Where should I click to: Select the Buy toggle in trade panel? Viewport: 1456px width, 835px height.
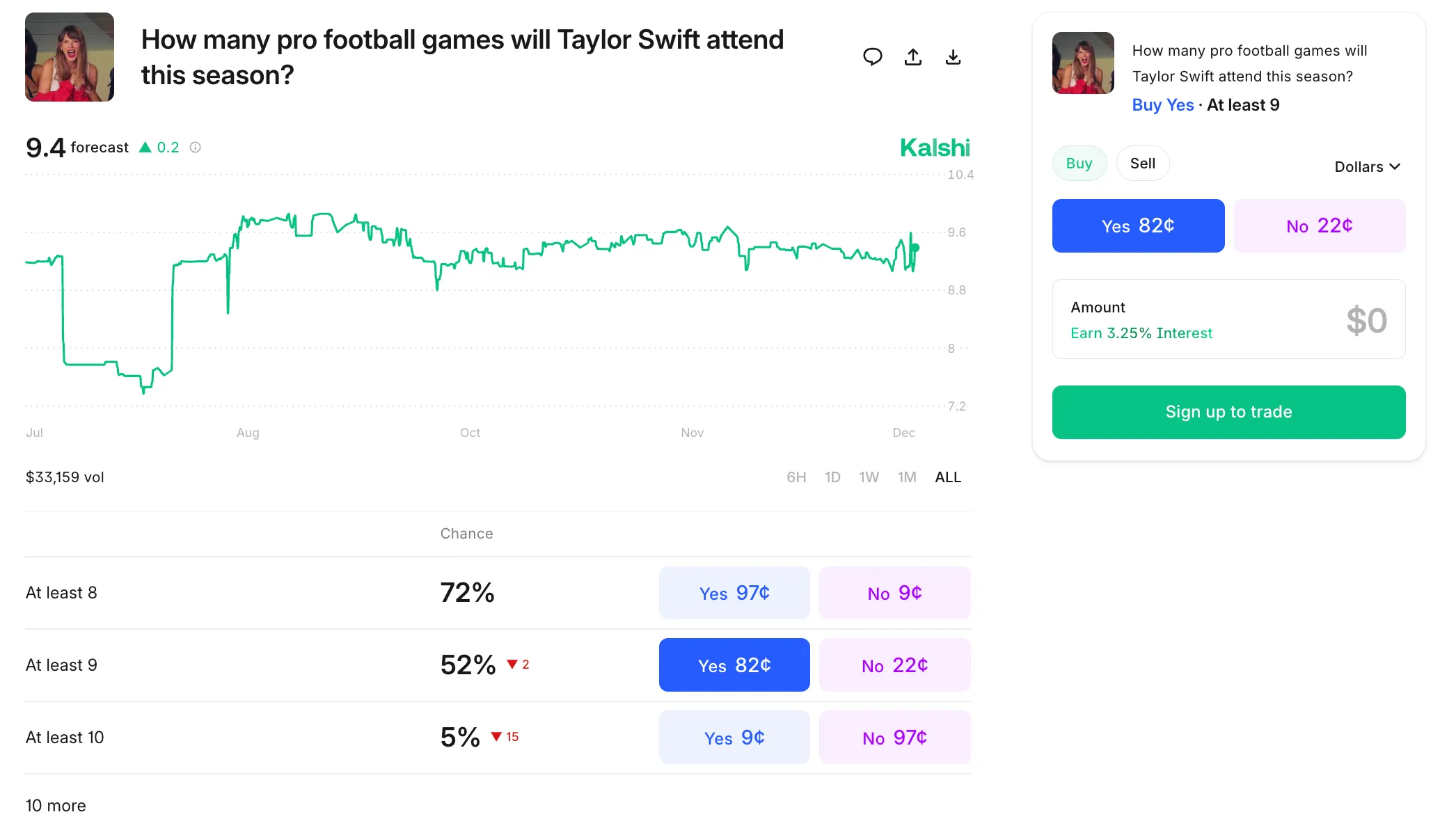tap(1079, 164)
